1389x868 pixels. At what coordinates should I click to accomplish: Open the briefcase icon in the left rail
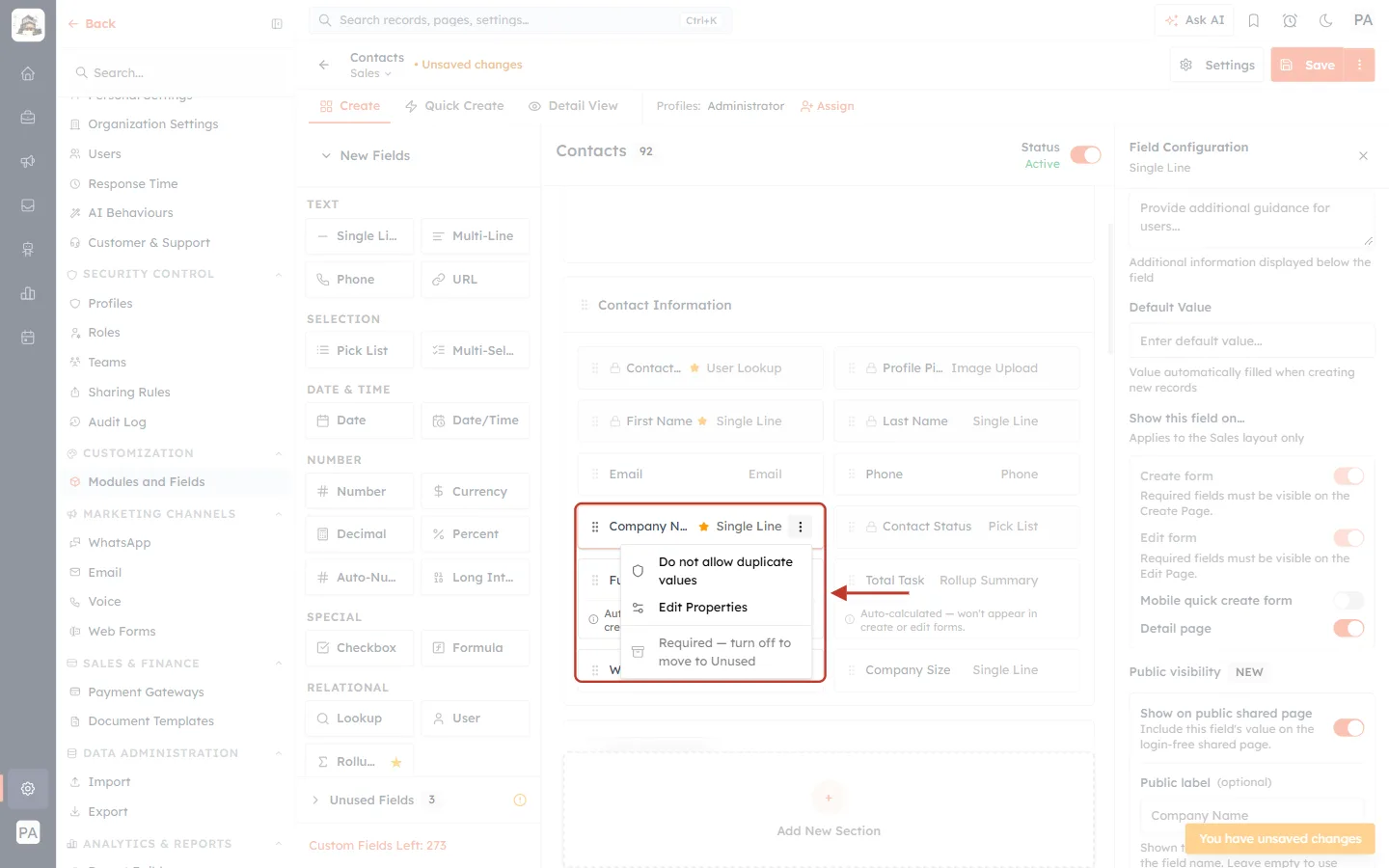click(28, 118)
